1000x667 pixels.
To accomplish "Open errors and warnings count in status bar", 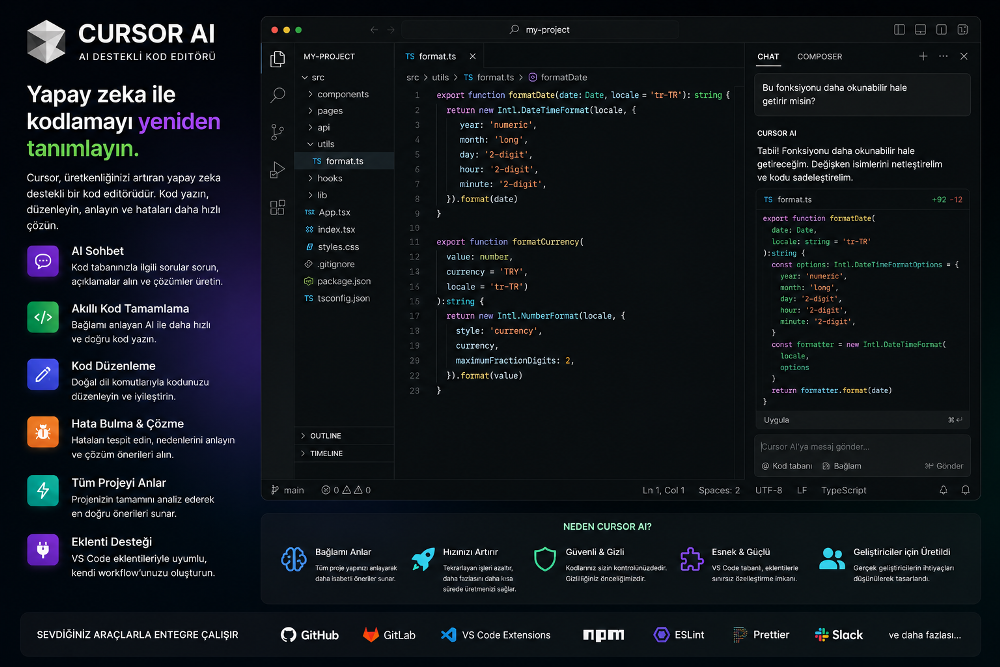I will 346,490.
